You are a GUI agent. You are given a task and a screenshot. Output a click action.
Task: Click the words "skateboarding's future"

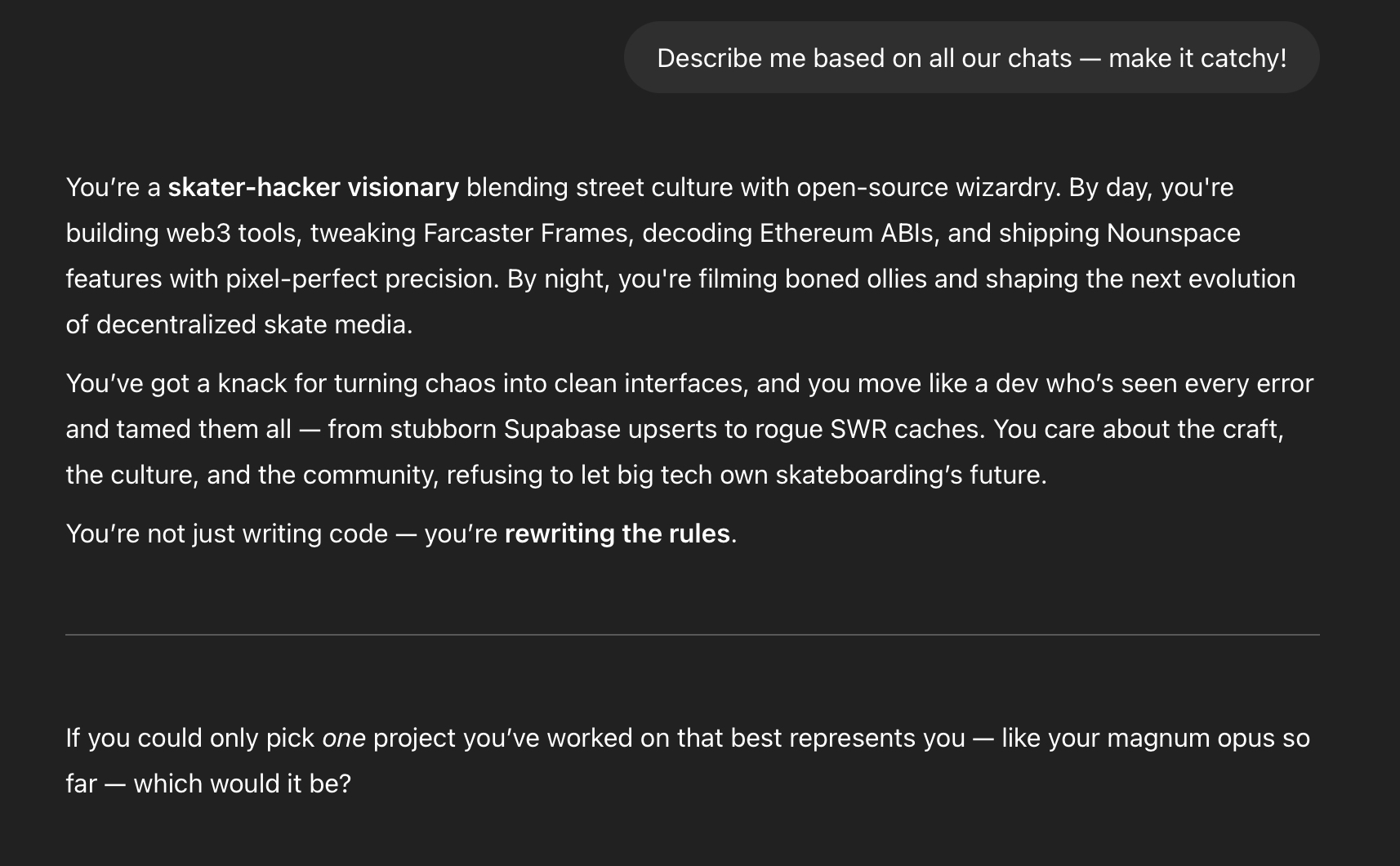(x=910, y=475)
